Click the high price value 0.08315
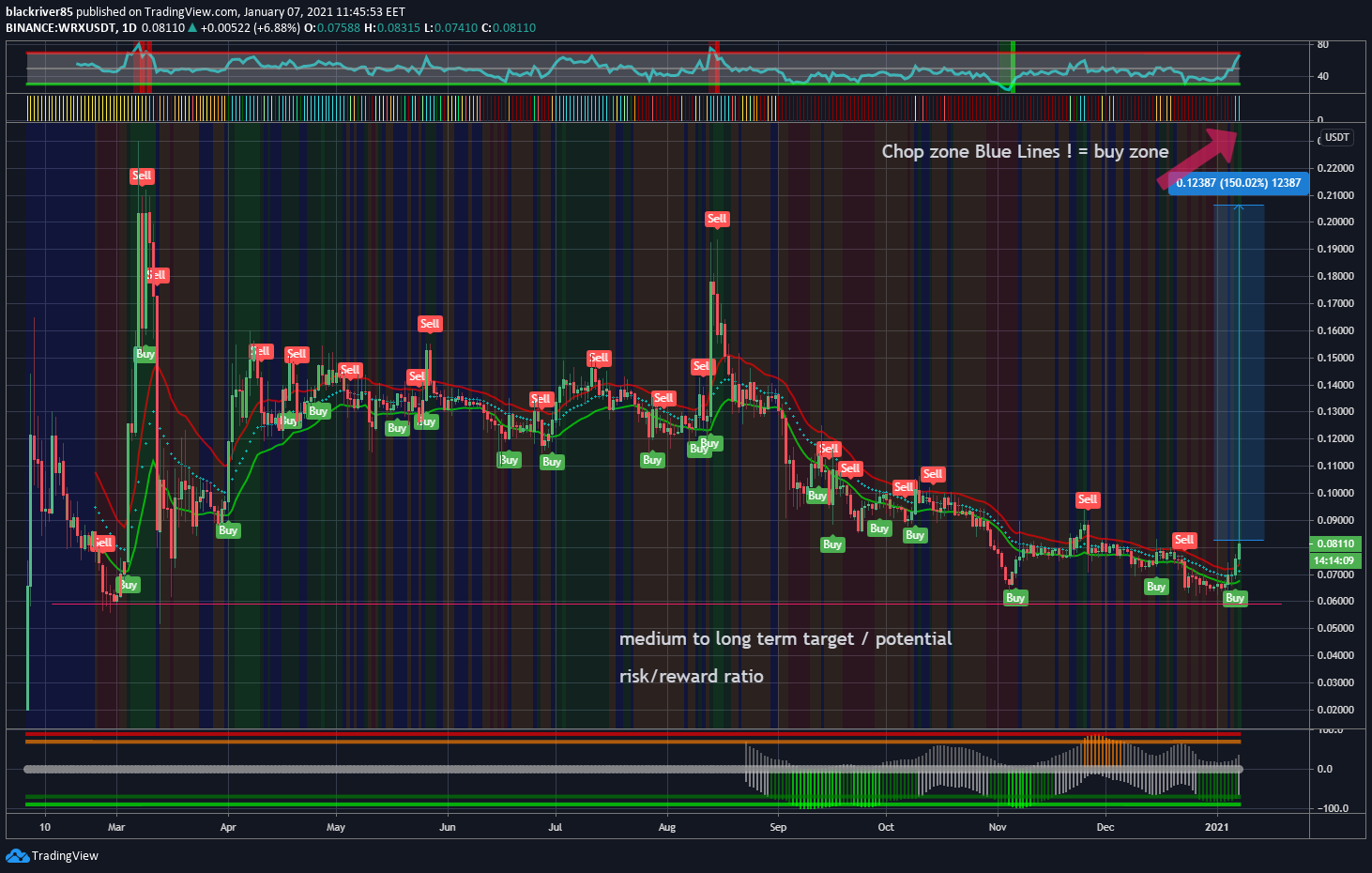Screen dimensions: 1372x873 pos(399,28)
